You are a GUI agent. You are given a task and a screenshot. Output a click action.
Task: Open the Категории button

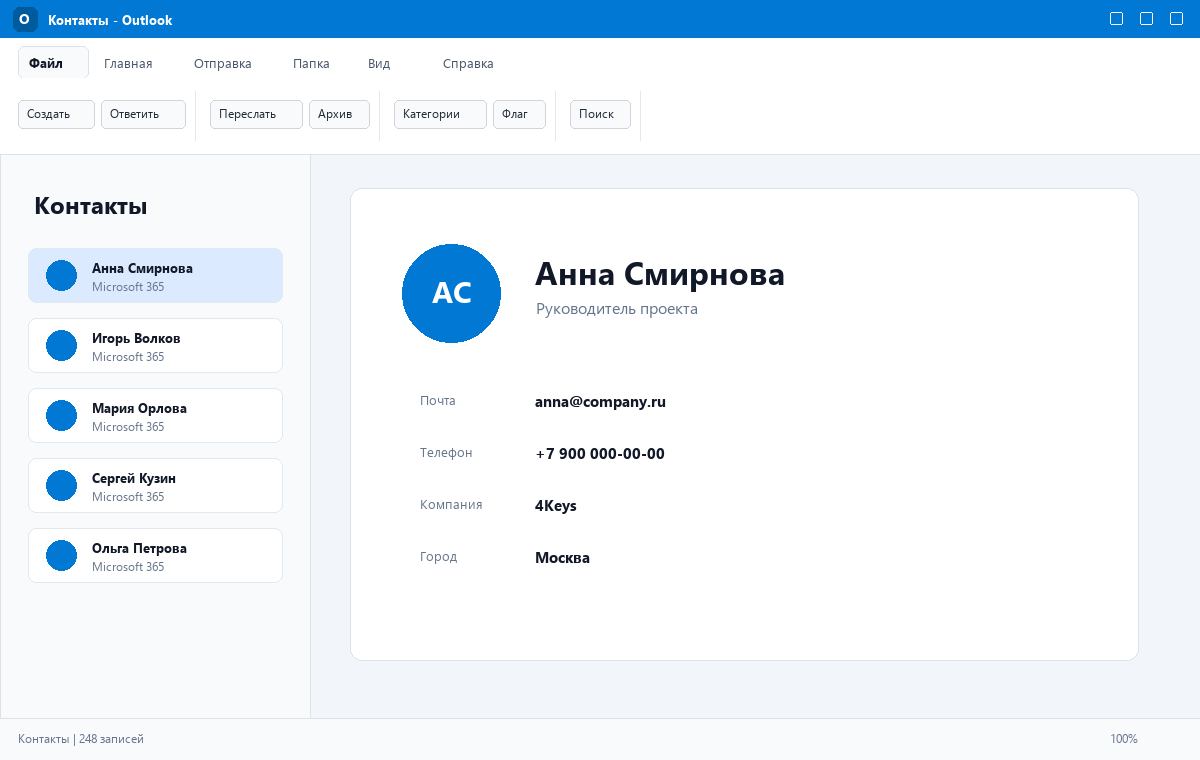[x=440, y=114]
